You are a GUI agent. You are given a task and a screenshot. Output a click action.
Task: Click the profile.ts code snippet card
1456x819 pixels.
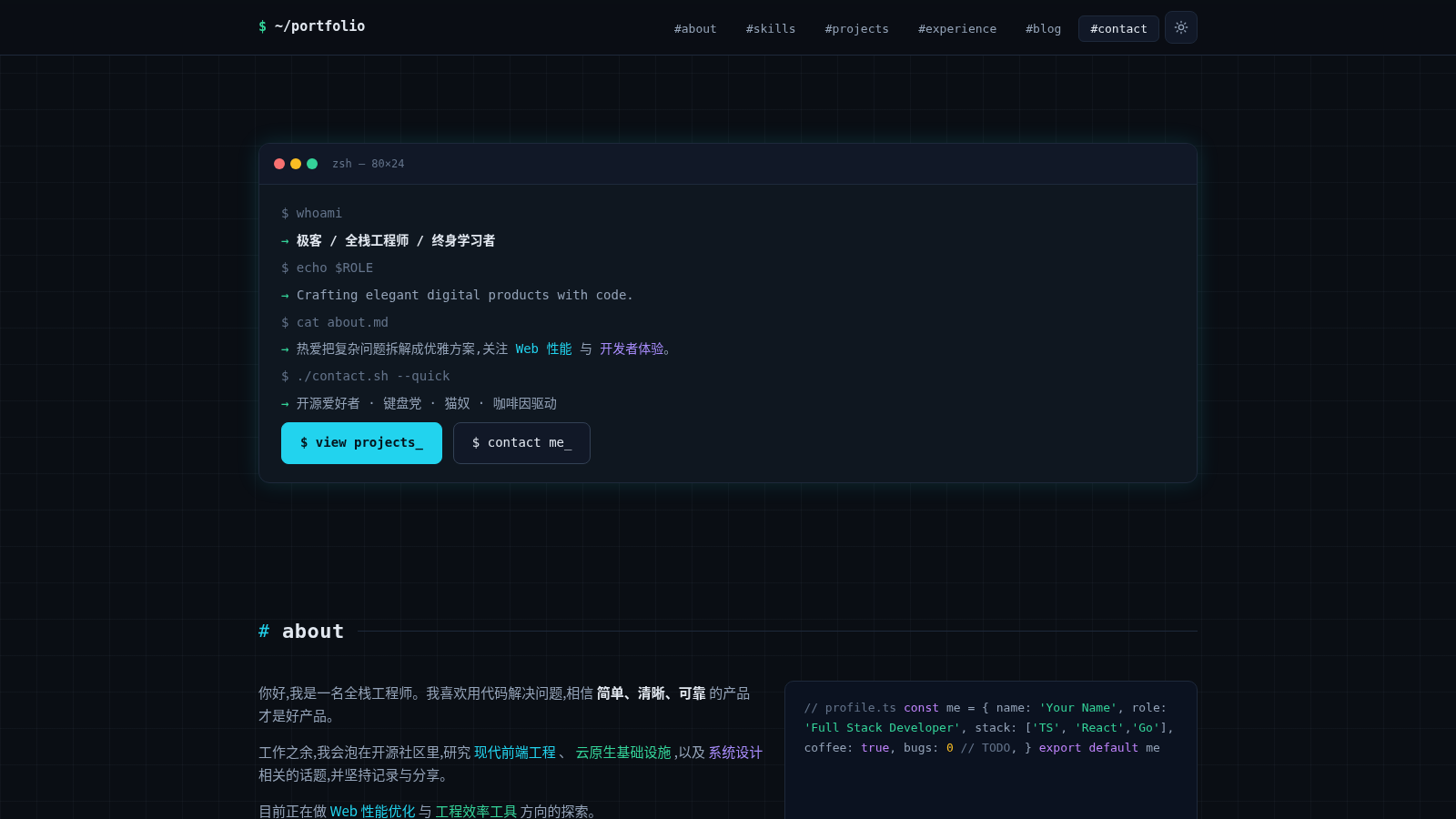991,750
